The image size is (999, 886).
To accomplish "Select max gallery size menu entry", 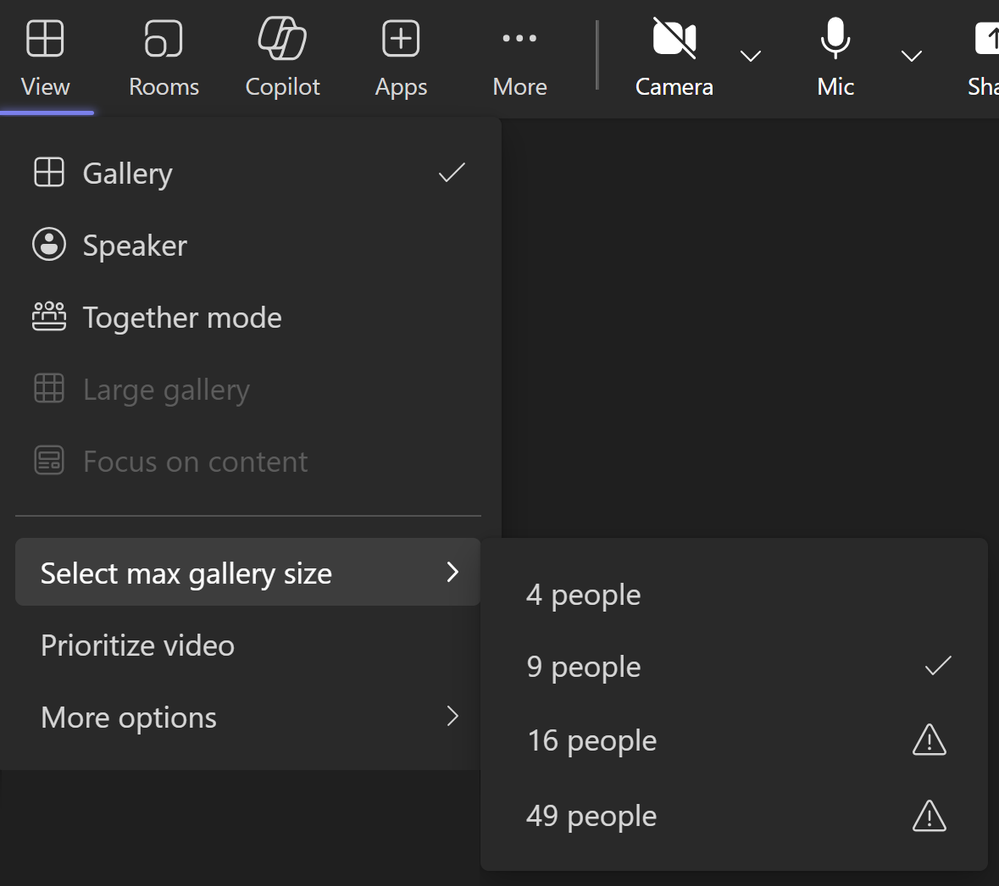I will point(248,572).
